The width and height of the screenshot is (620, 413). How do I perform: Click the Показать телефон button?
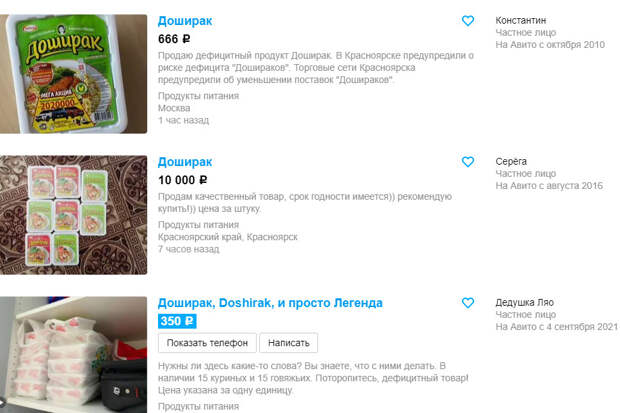[x=207, y=343]
